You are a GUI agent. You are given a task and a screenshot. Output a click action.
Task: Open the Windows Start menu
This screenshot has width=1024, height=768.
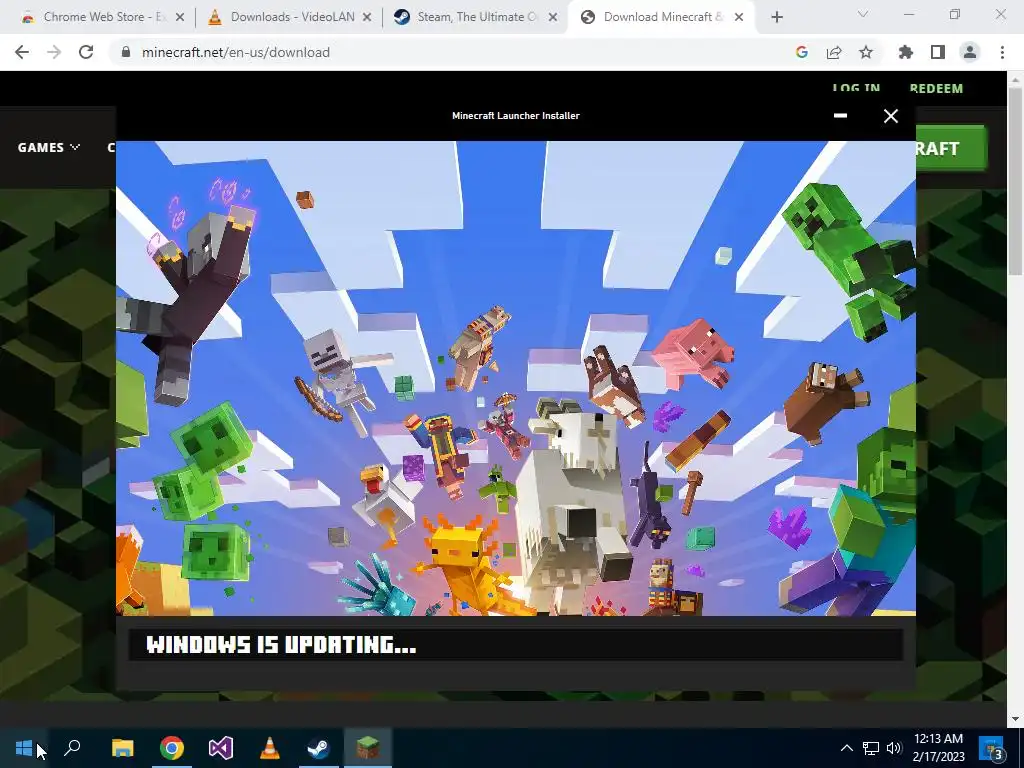[24, 748]
